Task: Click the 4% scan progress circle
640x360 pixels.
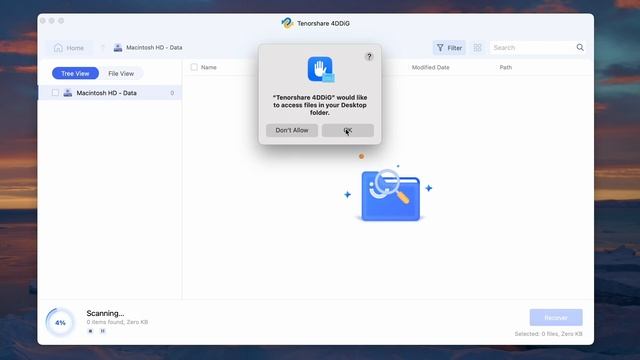Action: 60,322
